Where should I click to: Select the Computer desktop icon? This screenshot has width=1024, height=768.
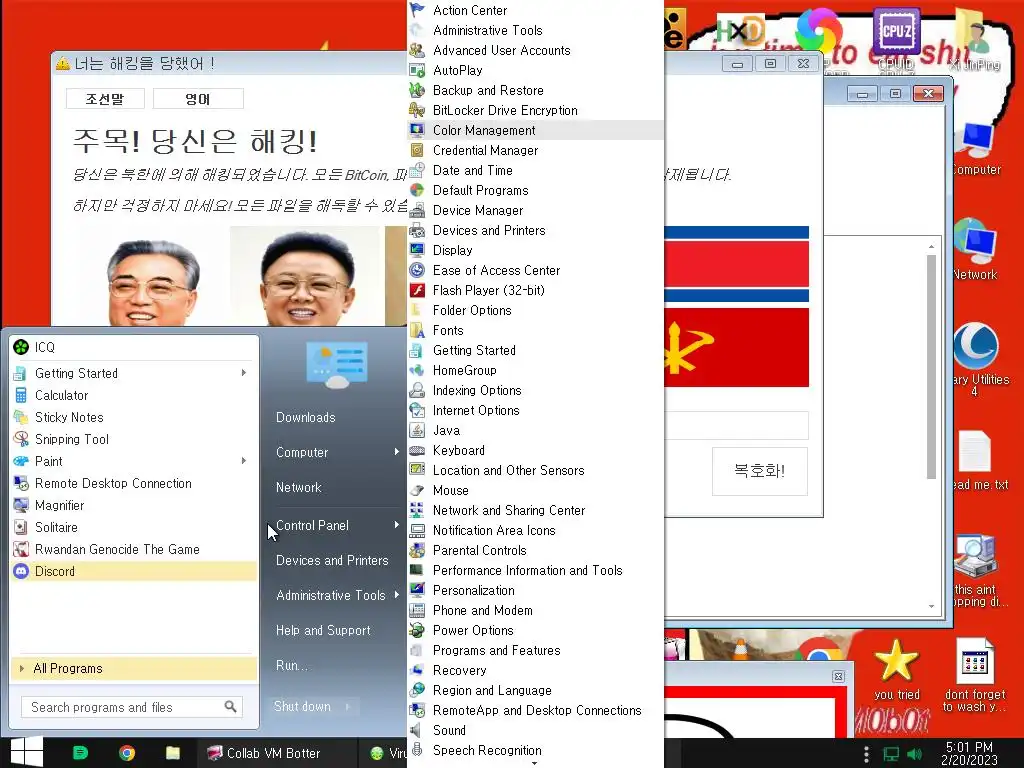(976, 149)
